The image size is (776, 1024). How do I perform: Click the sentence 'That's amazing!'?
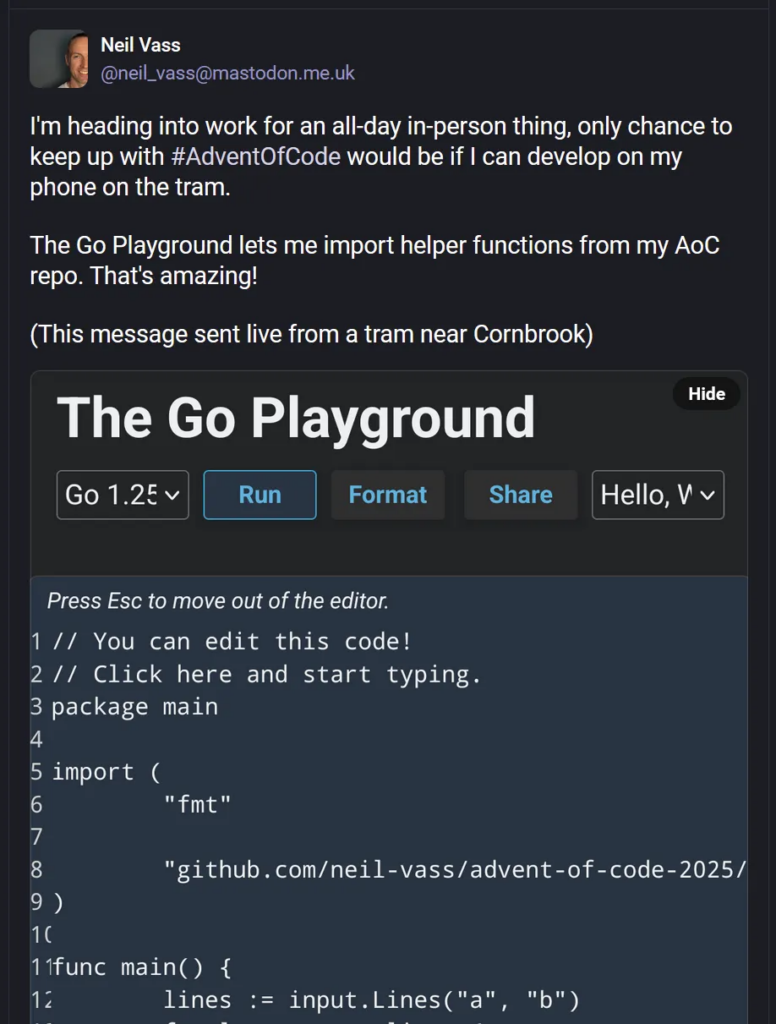(174, 276)
